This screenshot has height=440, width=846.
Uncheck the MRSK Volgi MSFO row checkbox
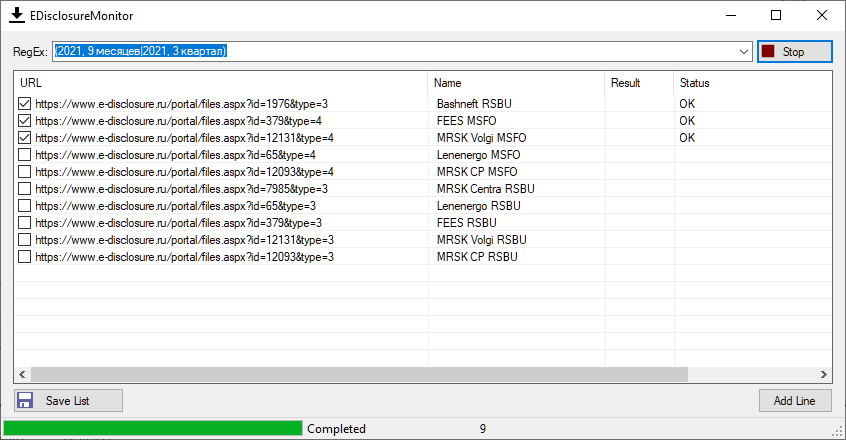click(24, 138)
